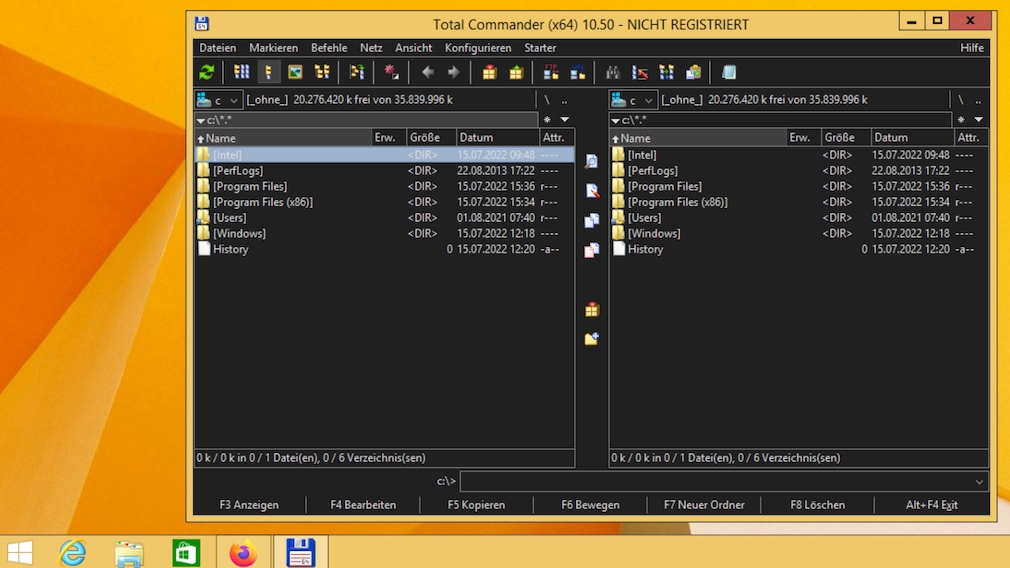Open left panel favorites asterisk button

(x=547, y=119)
